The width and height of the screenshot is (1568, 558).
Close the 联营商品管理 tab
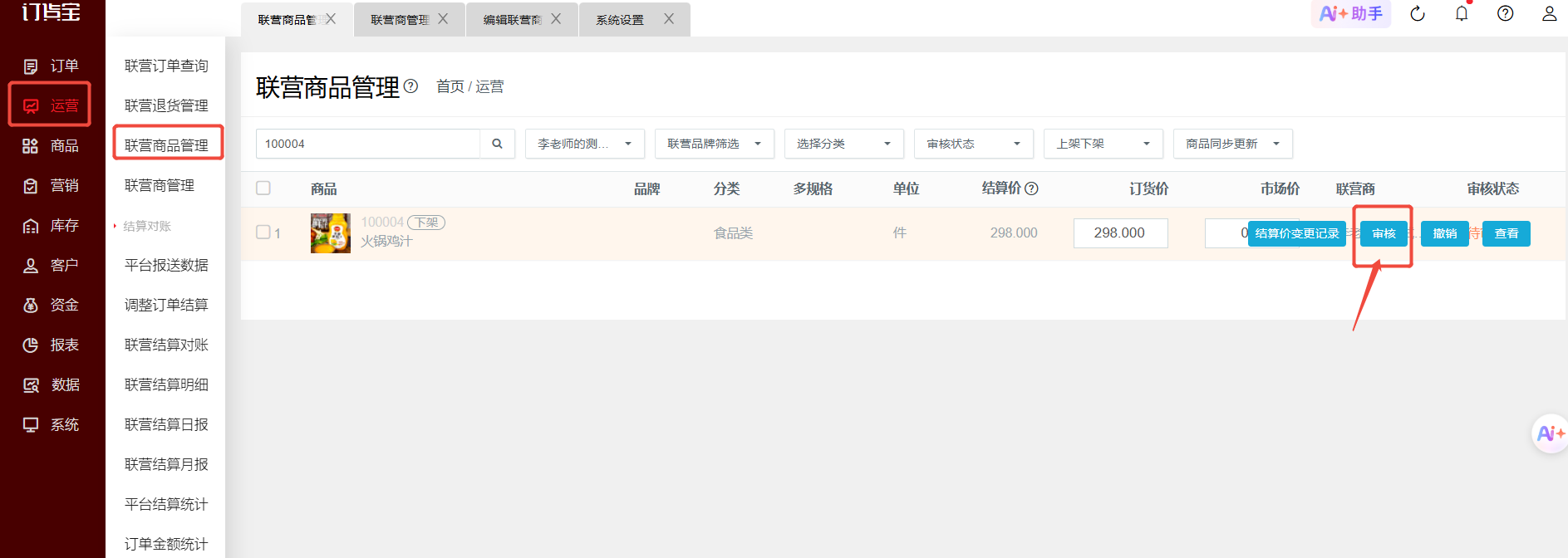click(331, 19)
